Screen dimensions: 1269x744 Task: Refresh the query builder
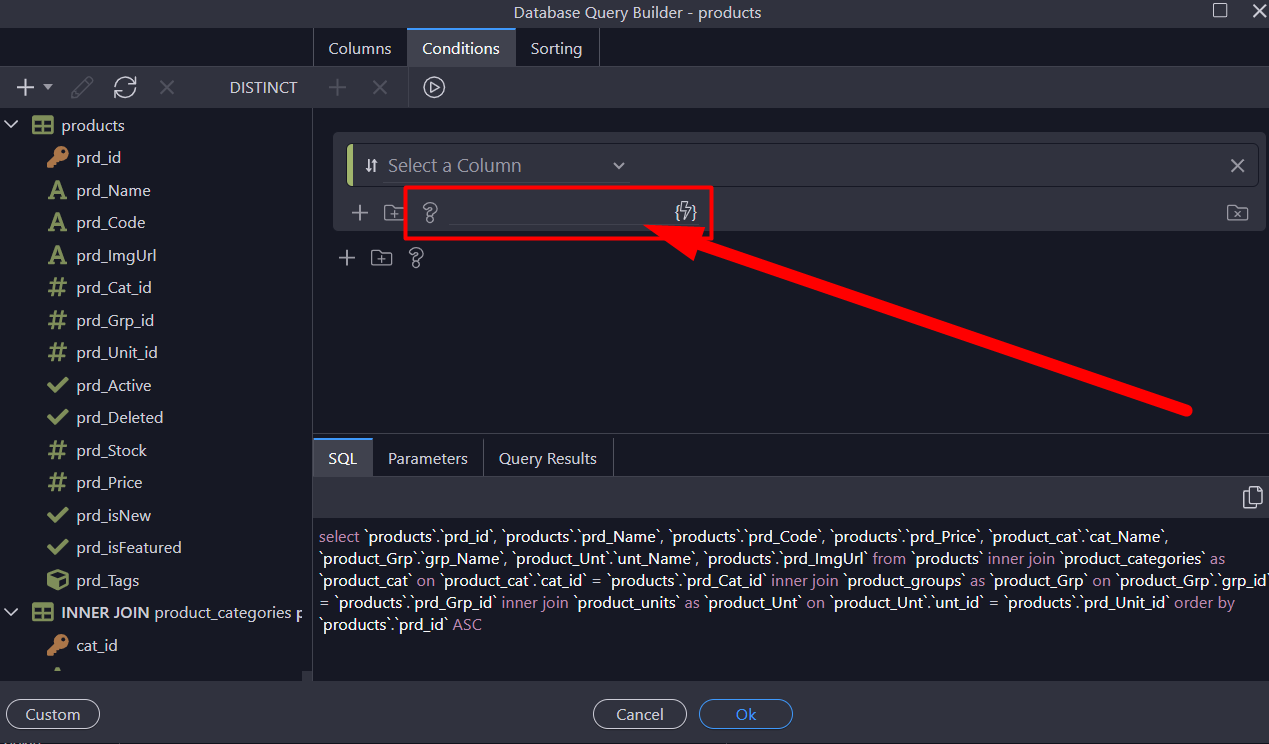pos(124,87)
